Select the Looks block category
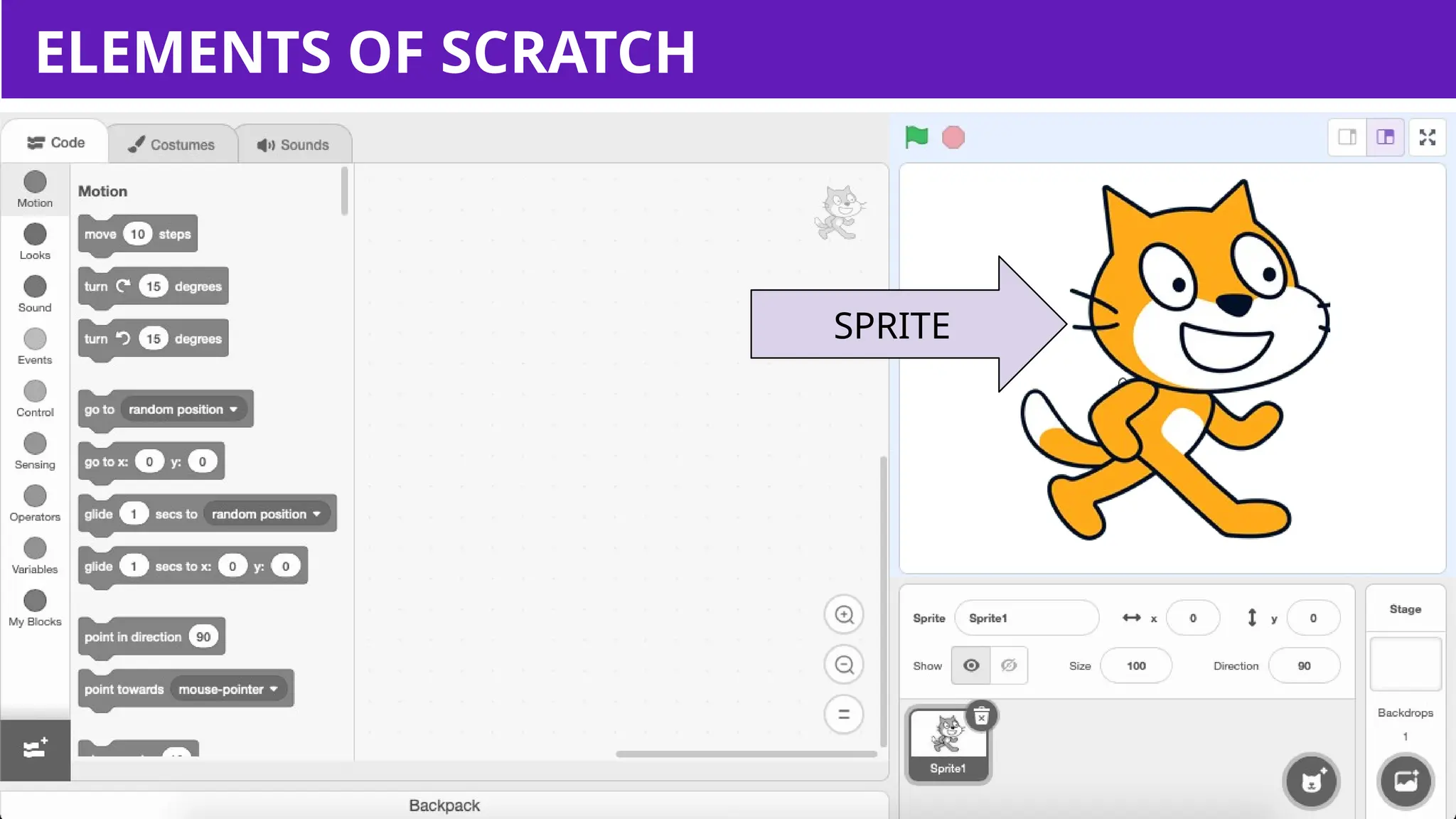The width and height of the screenshot is (1456, 819). click(x=35, y=242)
